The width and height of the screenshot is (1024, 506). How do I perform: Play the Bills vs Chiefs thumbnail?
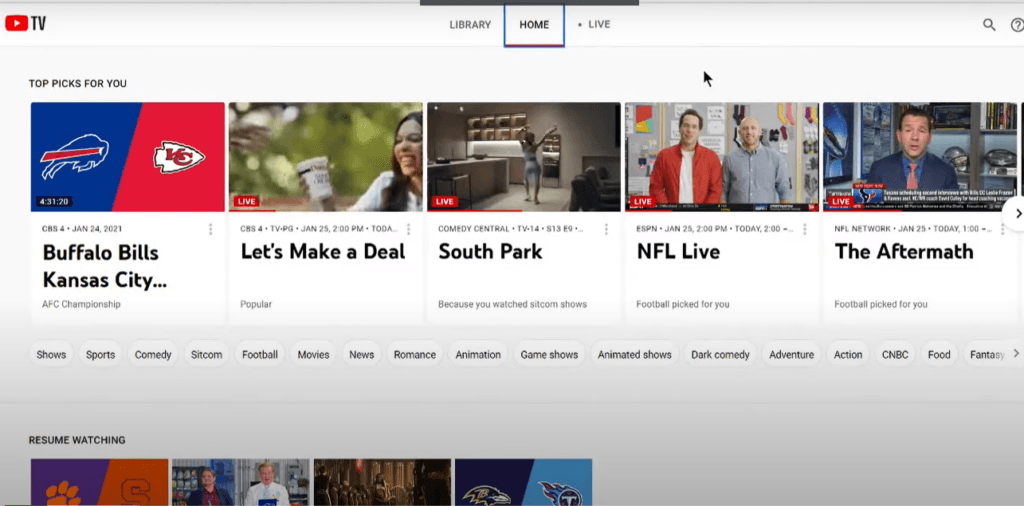click(127, 157)
